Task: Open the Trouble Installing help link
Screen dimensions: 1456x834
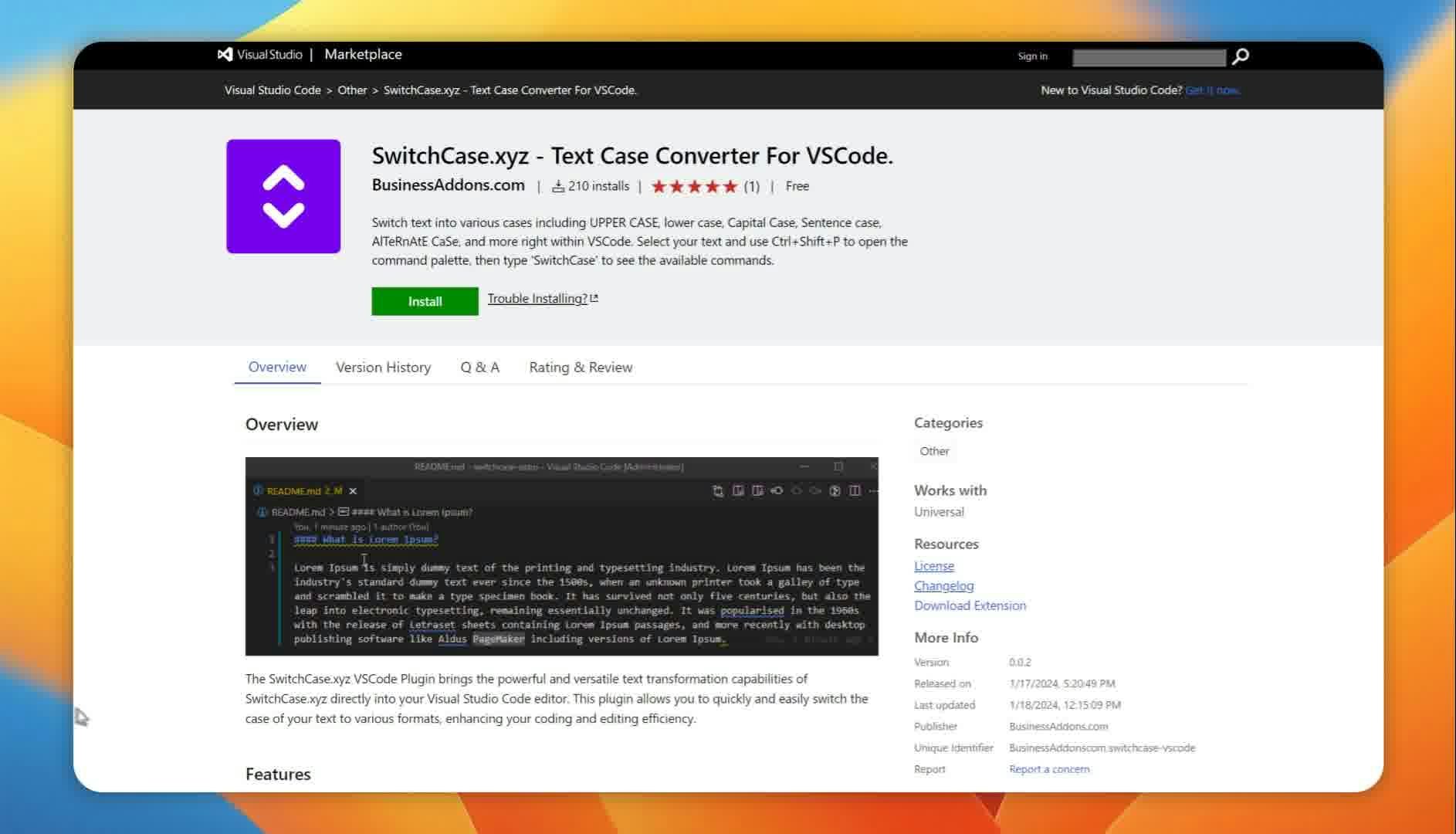Action: click(x=537, y=298)
